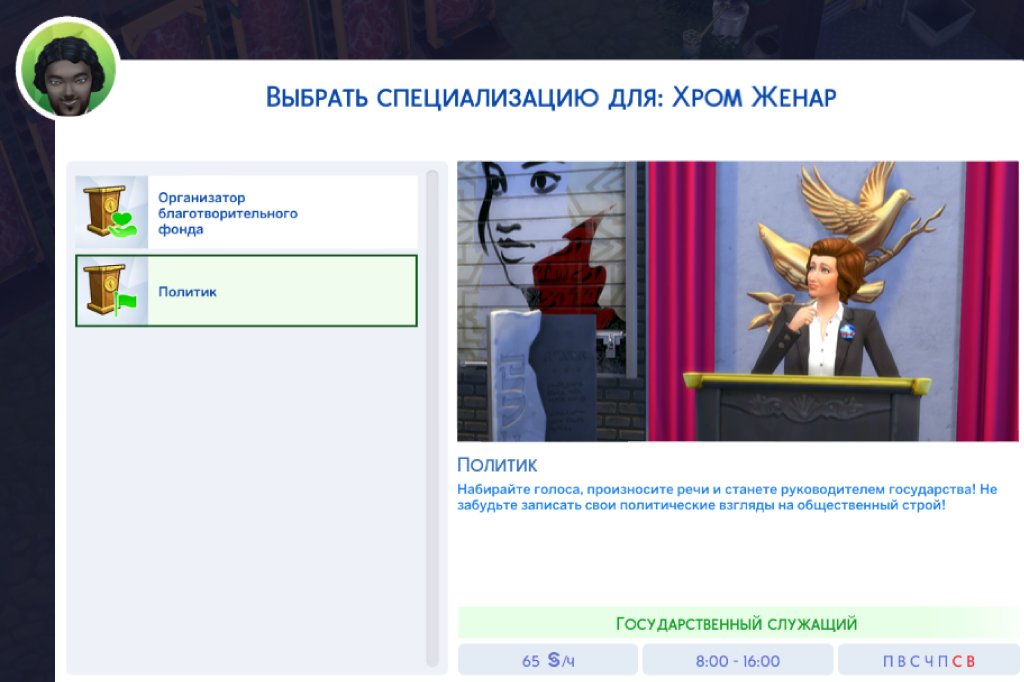1024x682 pixels.
Task: Click the simoleon currency symbol
Action: click(554, 660)
